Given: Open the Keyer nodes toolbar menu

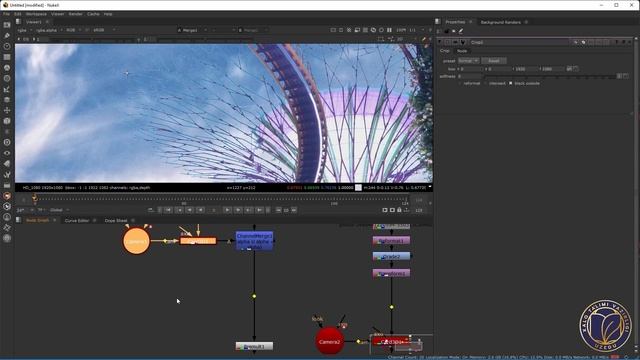Looking at the screenshot, I should click(x=7, y=89).
